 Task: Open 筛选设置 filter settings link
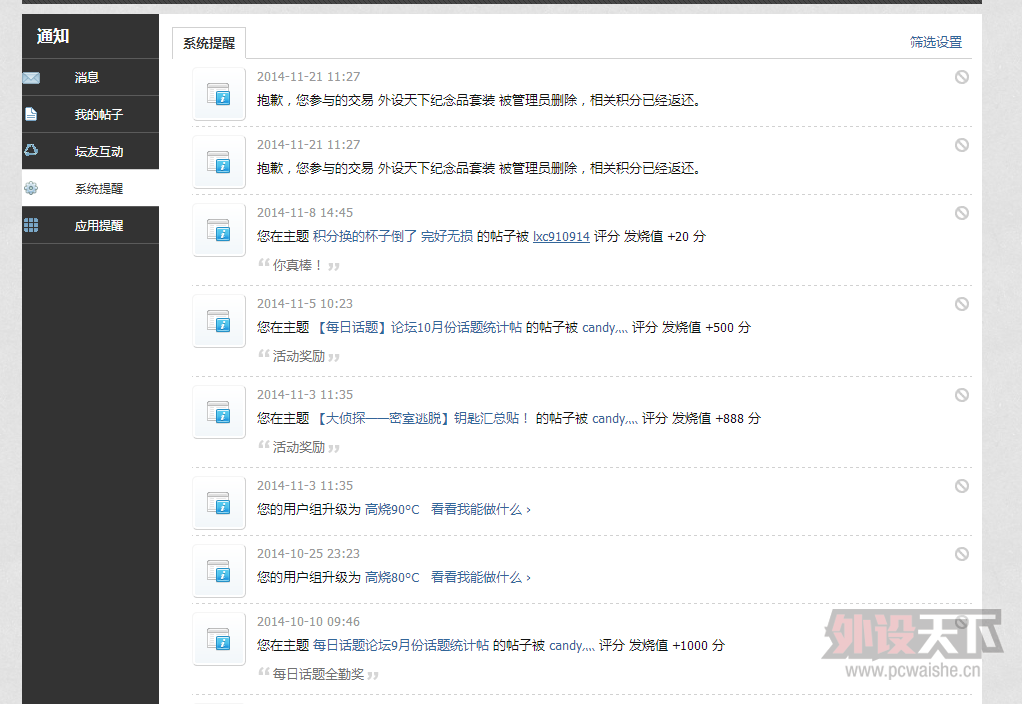[935, 42]
